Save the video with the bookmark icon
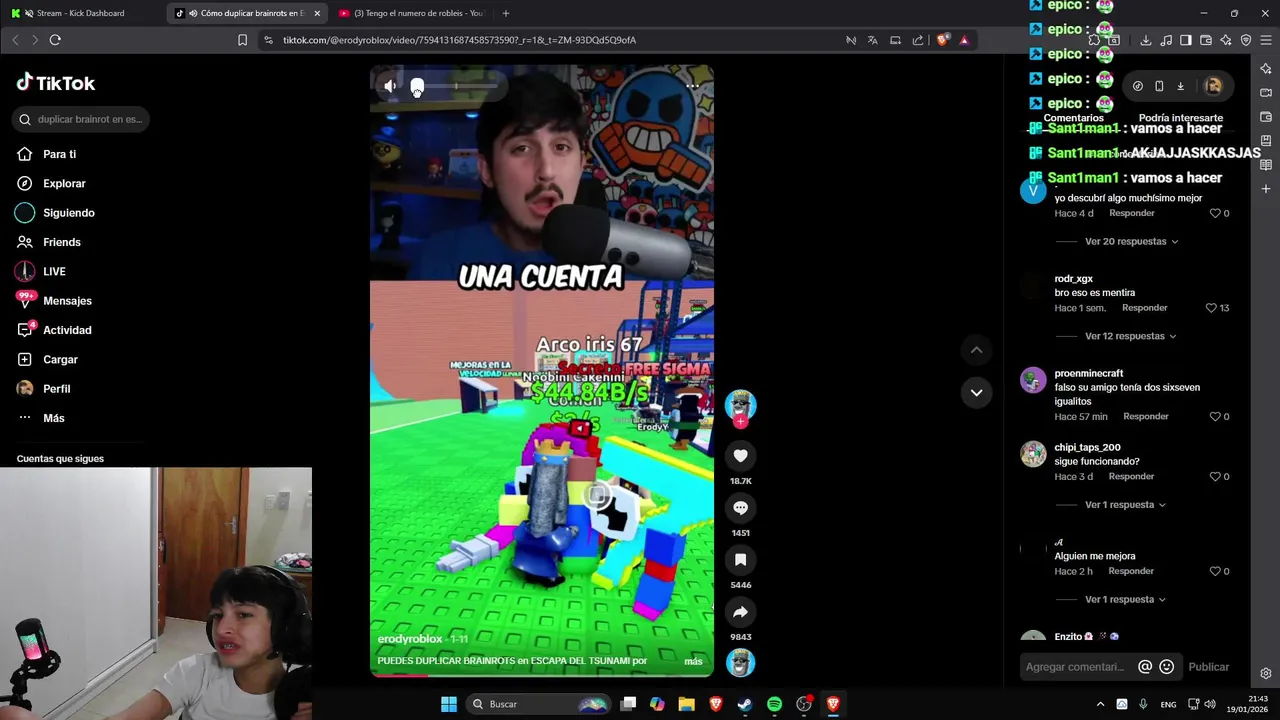This screenshot has height=720, width=1280. coord(740,560)
